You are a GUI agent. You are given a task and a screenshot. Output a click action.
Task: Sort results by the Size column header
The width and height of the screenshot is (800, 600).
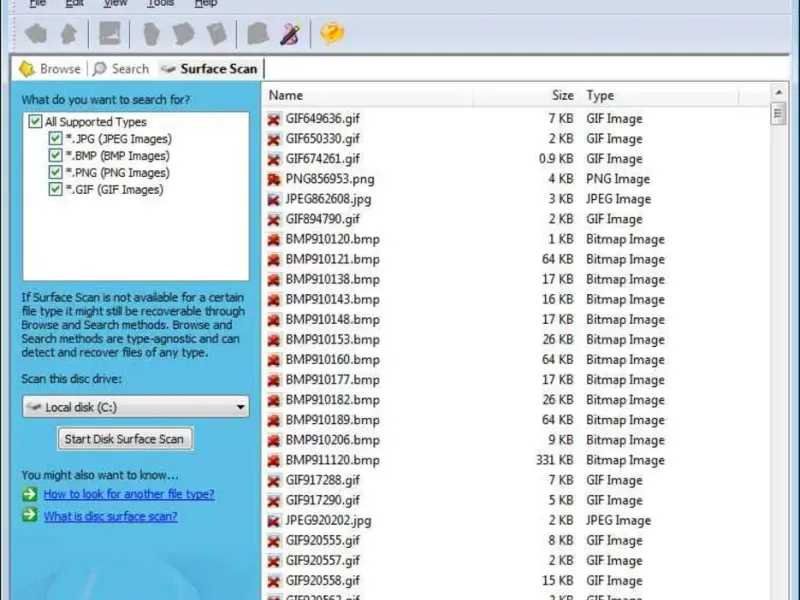pyautogui.click(x=527, y=95)
